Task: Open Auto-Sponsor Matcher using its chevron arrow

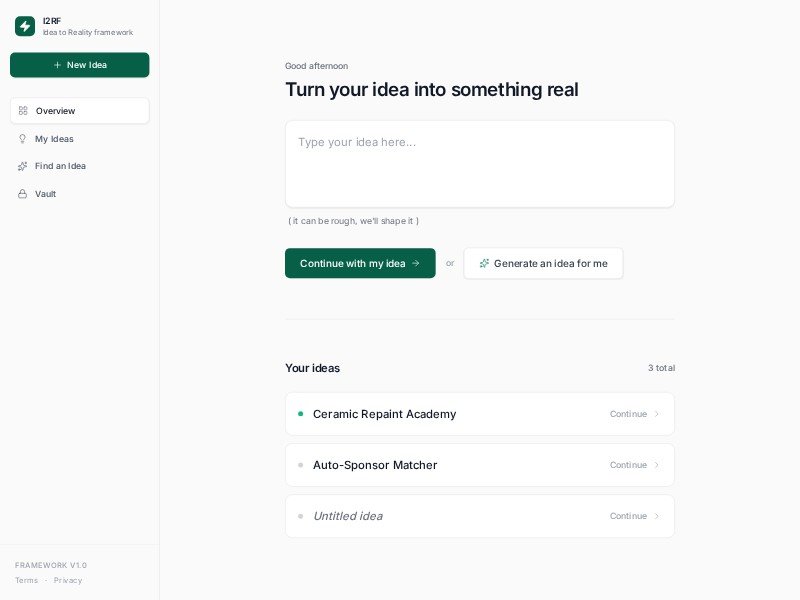Action: coord(657,465)
